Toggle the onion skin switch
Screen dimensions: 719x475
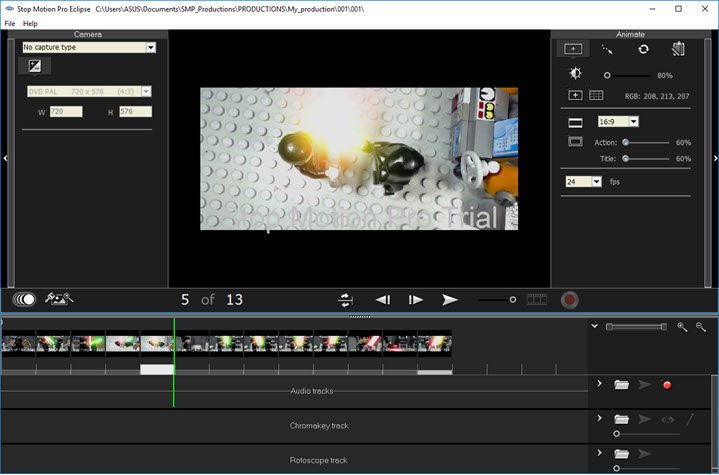[x=24, y=299]
